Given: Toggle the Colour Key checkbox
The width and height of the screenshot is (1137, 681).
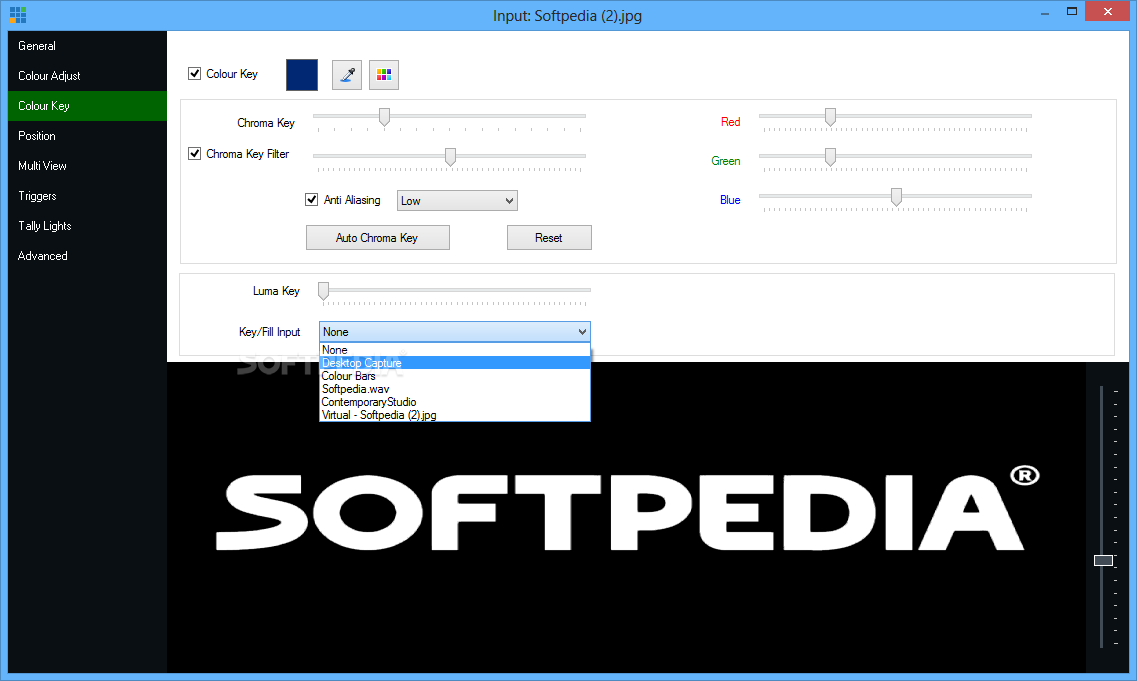Looking at the screenshot, I should [x=194, y=73].
